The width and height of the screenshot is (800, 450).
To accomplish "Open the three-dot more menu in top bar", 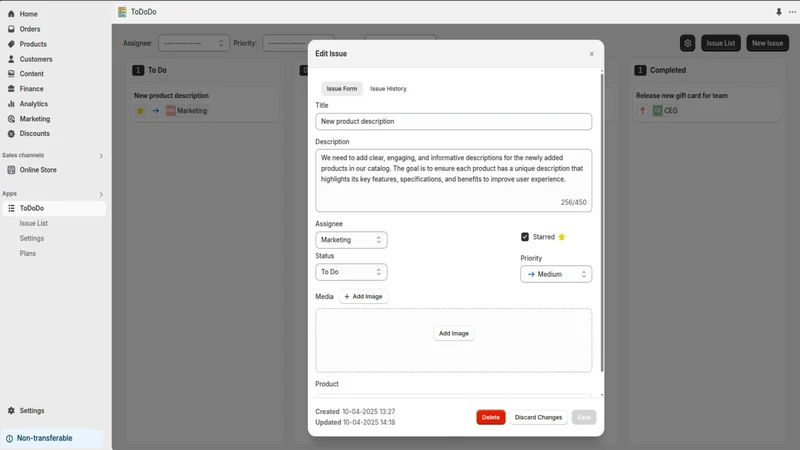I will (792, 12).
